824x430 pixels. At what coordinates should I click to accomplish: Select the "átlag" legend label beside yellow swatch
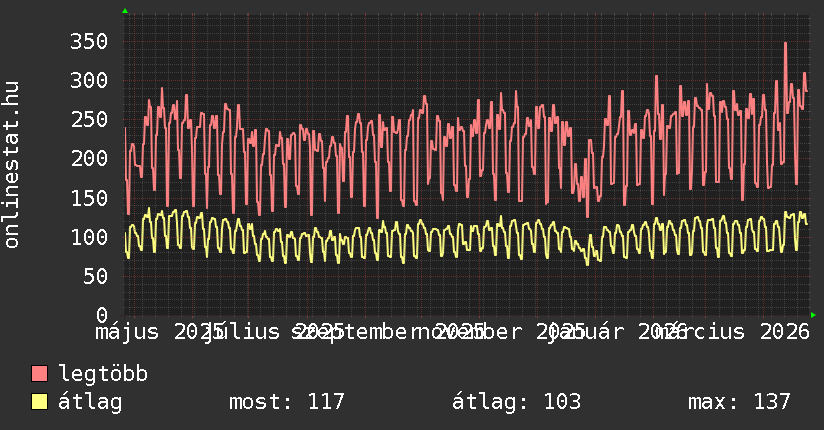[90, 402]
